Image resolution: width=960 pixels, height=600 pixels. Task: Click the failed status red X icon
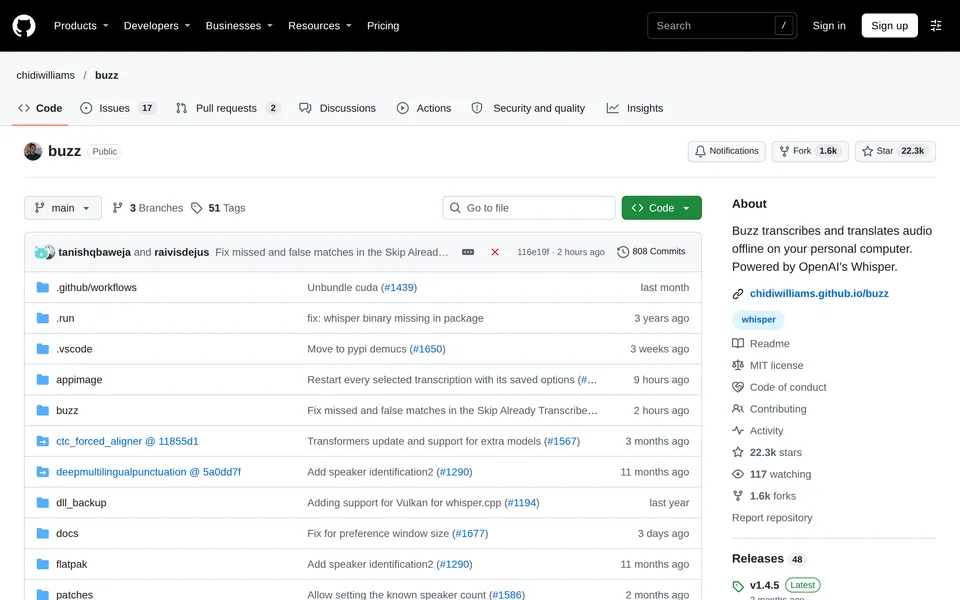click(x=495, y=252)
